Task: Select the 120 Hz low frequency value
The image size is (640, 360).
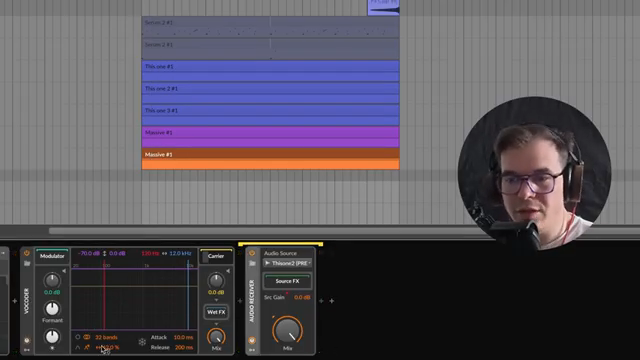Action: click(150, 253)
